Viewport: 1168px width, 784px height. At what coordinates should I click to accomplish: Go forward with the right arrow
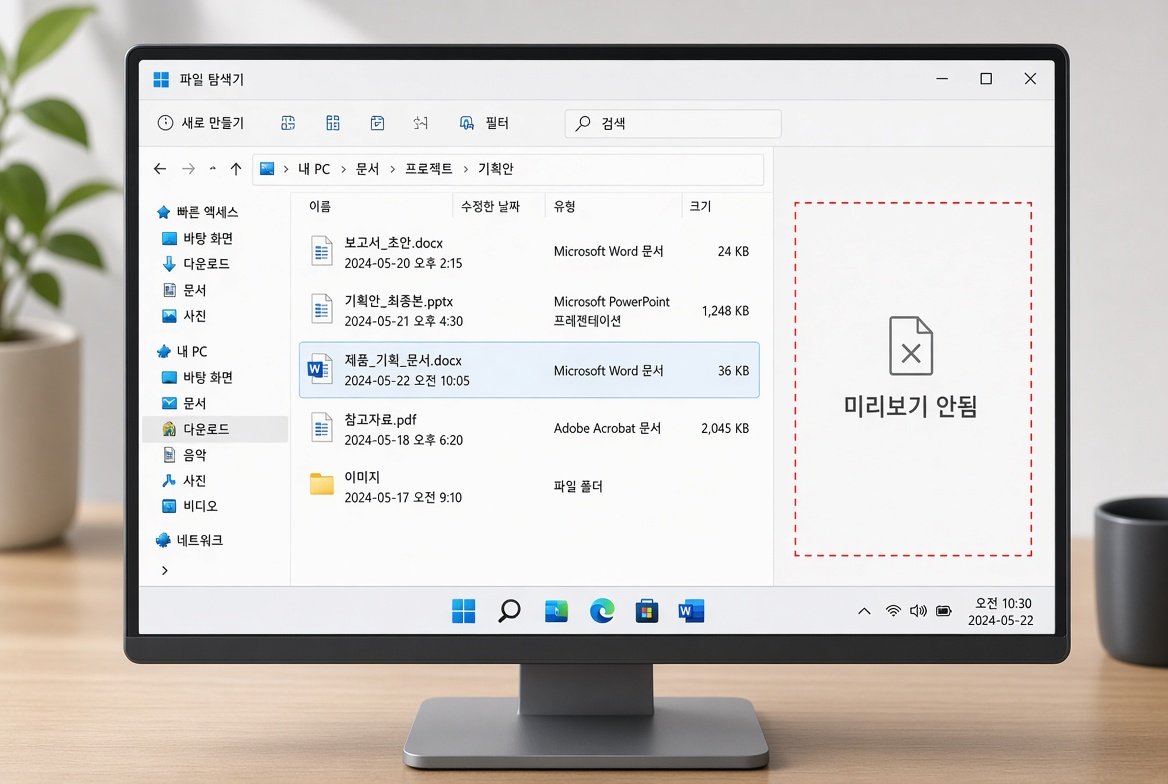pyautogui.click(x=188, y=169)
